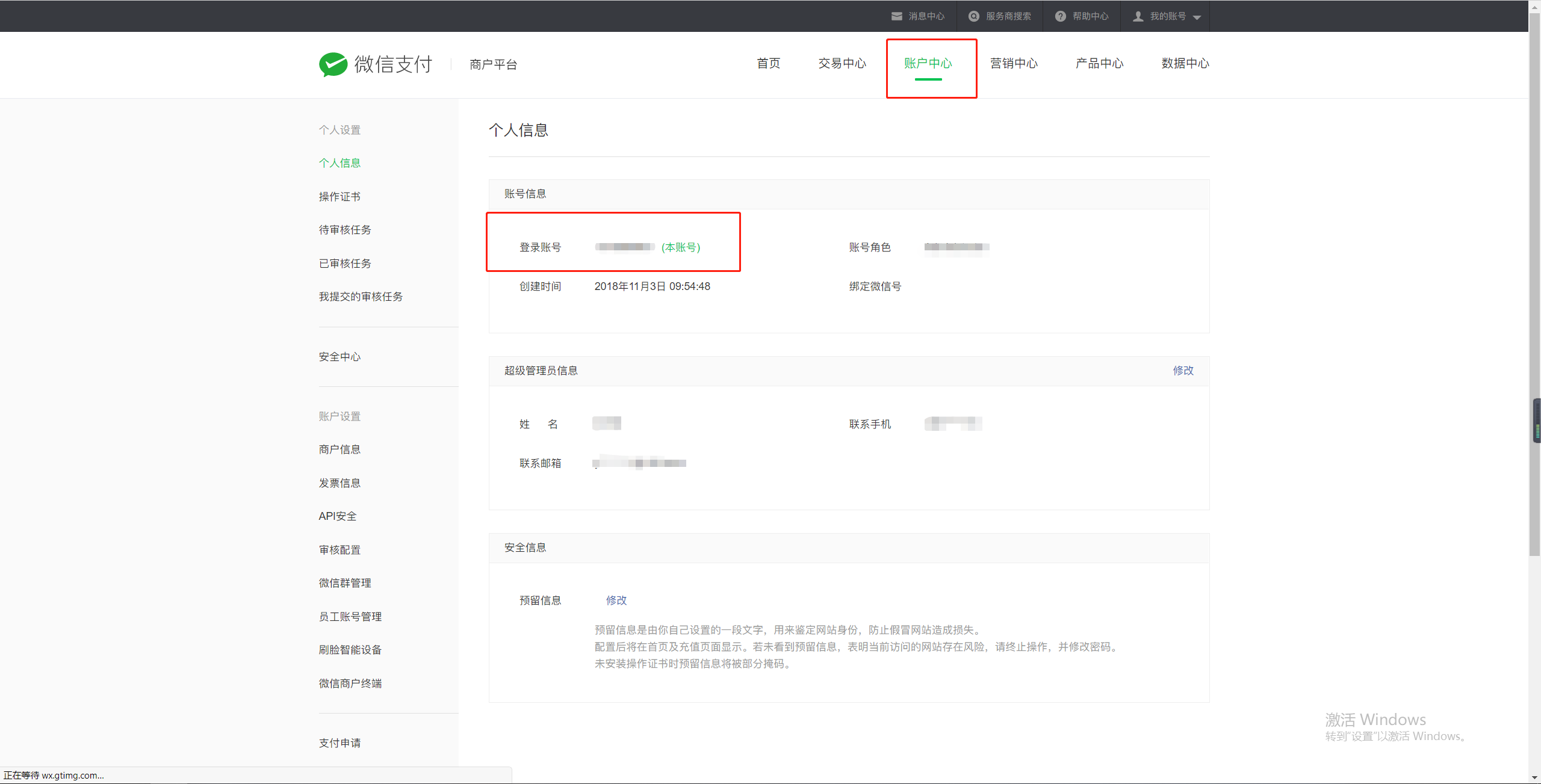Screen dimensions: 1541x784
Task: Open the 数据中心 tab
Action: coord(1185,63)
